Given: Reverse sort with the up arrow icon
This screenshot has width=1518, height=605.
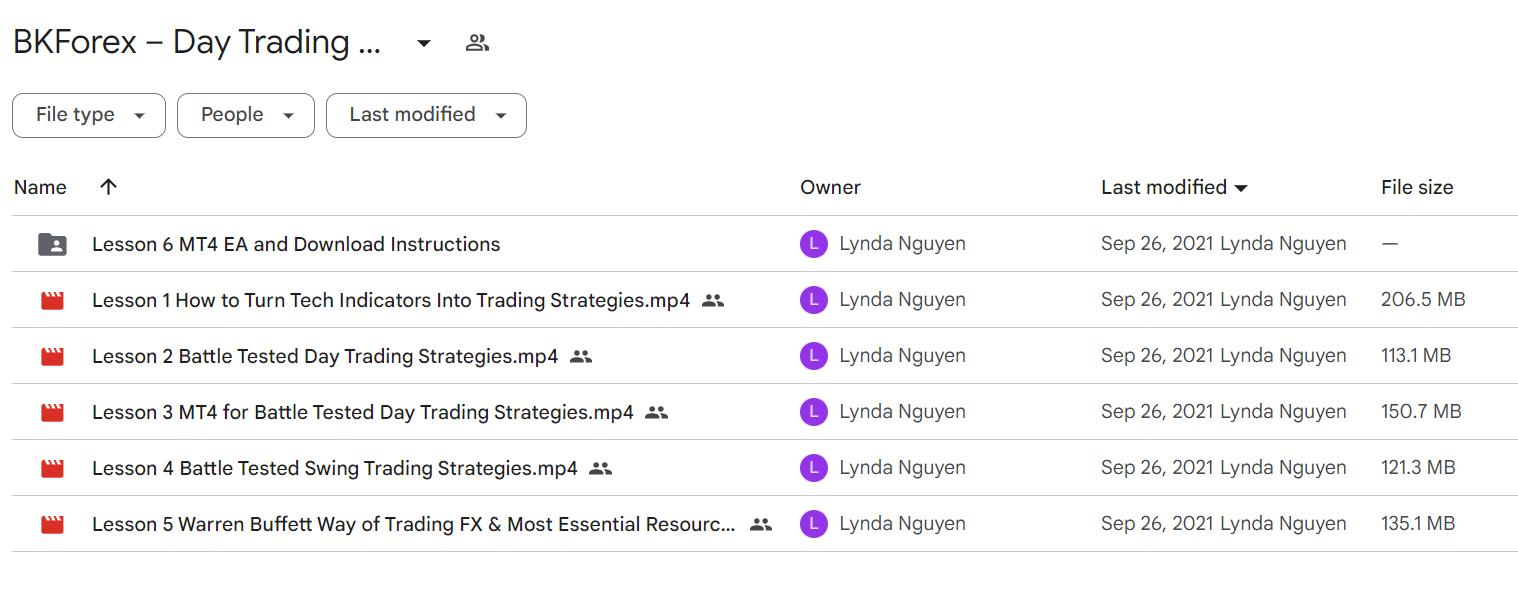Looking at the screenshot, I should [109, 187].
